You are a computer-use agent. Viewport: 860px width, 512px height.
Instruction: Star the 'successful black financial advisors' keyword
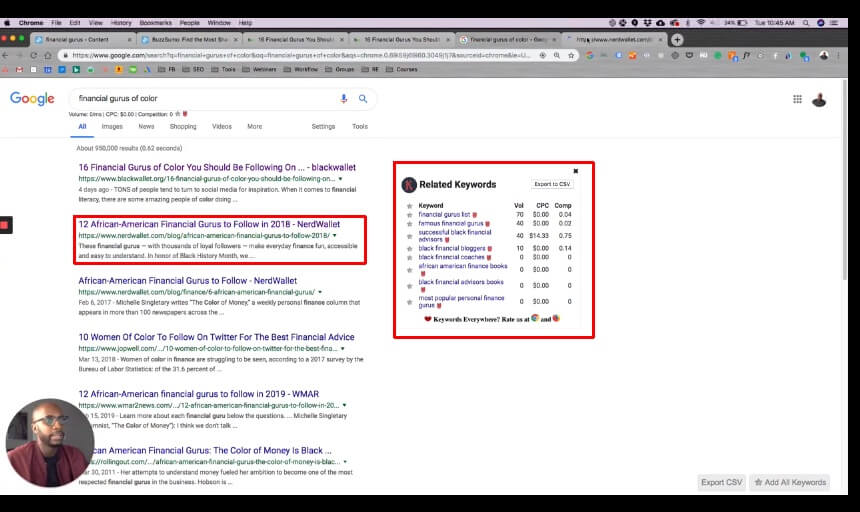click(x=409, y=236)
